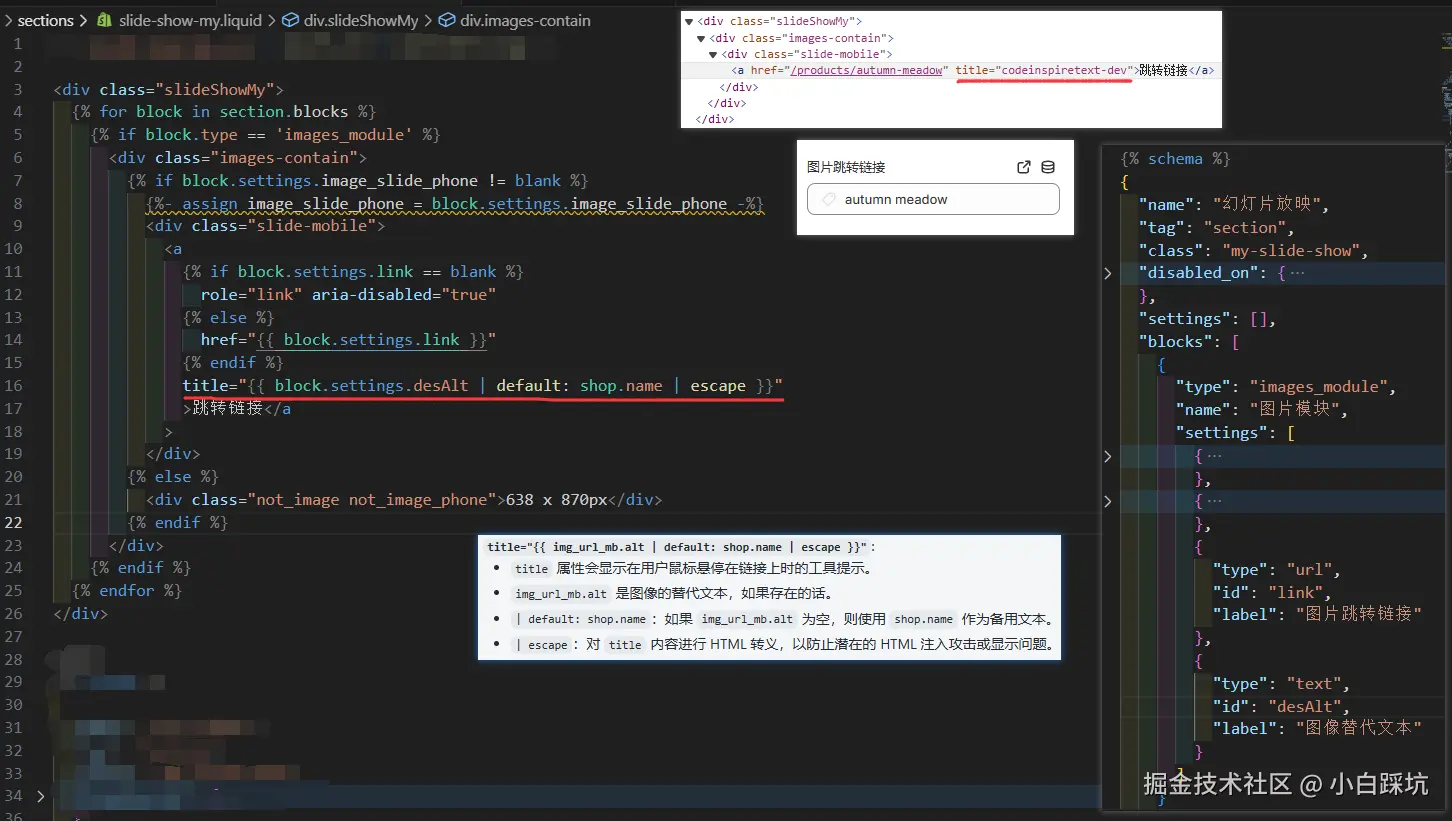Click the "type": "url" schema line

1276,569
